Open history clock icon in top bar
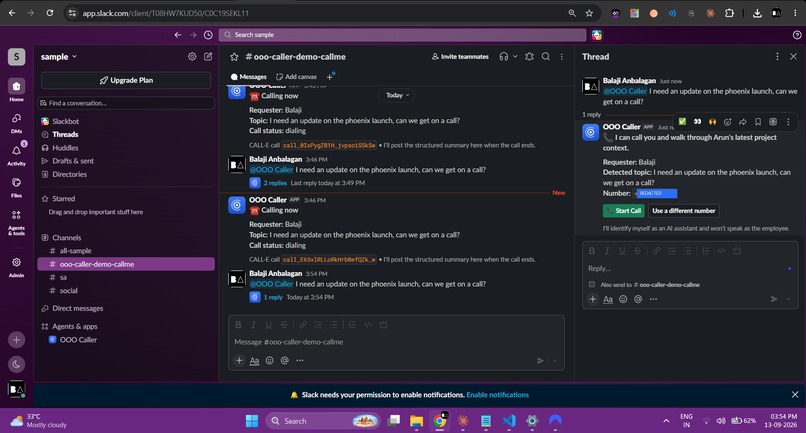The height and width of the screenshot is (433, 806). [x=208, y=35]
